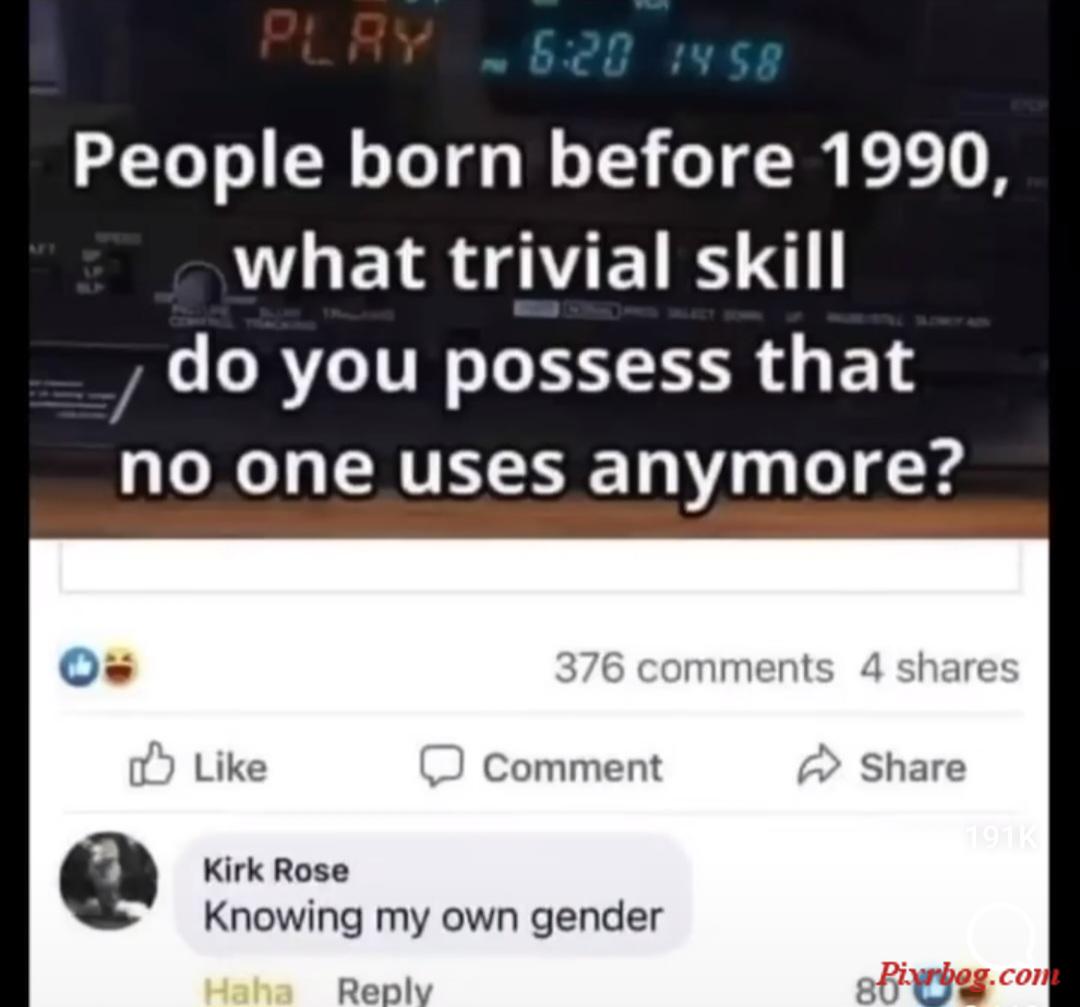Click the Haha emoji reaction under post

point(121,667)
